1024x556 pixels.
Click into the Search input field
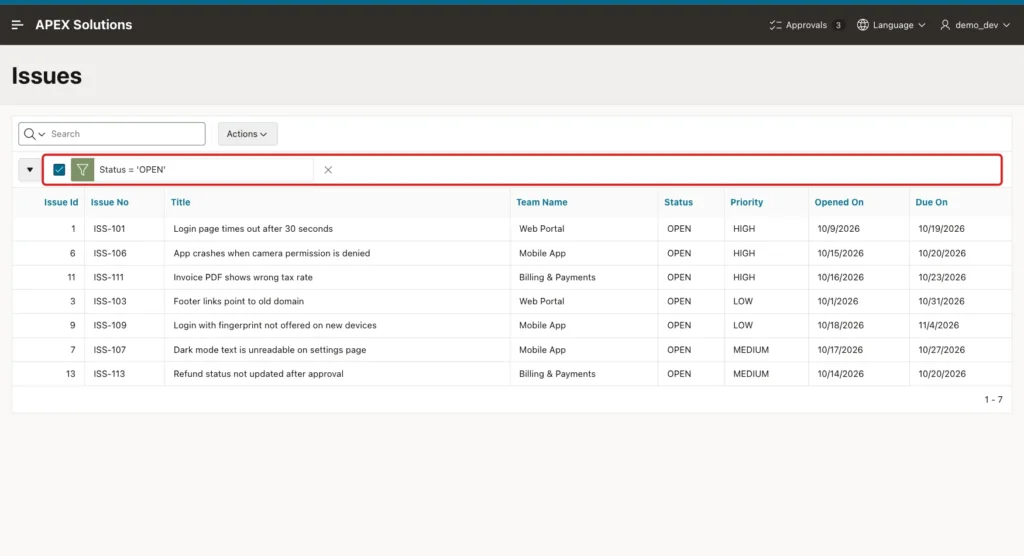(126, 134)
